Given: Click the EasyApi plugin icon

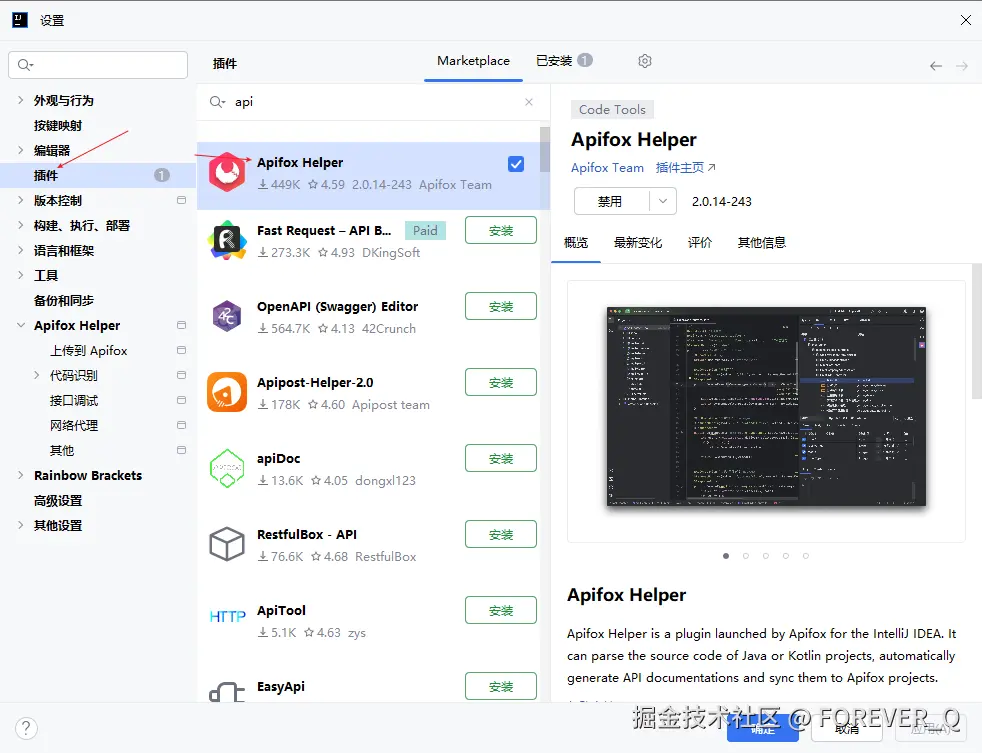Looking at the screenshot, I should click(x=227, y=692).
